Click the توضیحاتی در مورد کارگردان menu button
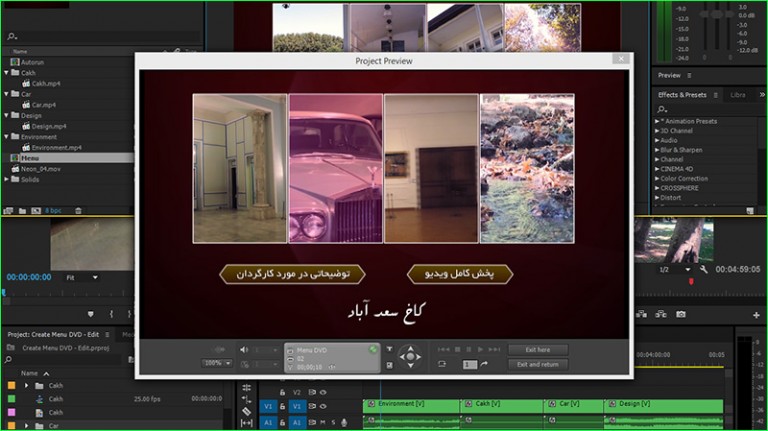 pos(292,274)
